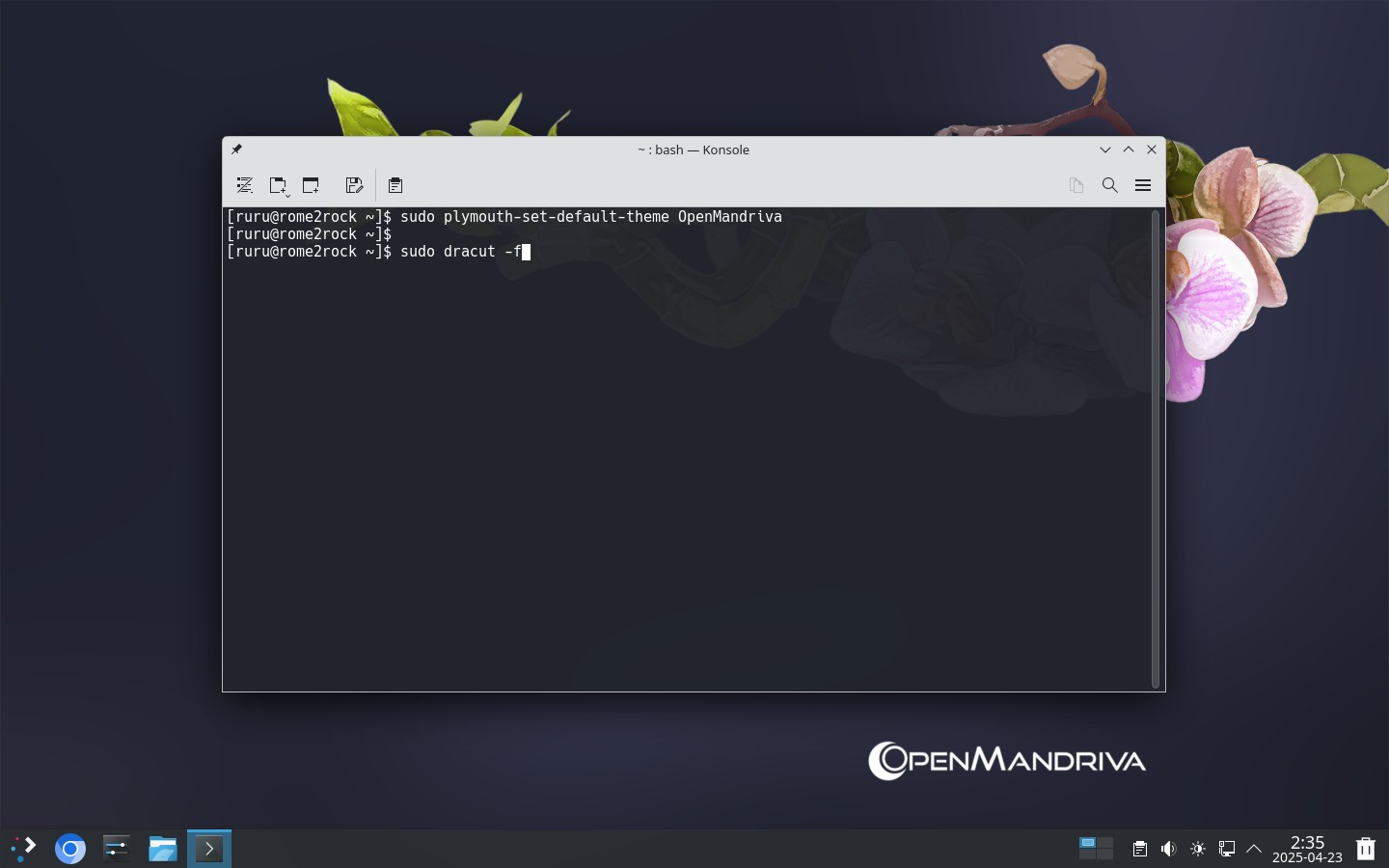Image resolution: width=1389 pixels, height=868 pixels.
Task: Click the New Tab icon in Konsole
Action: [276, 185]
